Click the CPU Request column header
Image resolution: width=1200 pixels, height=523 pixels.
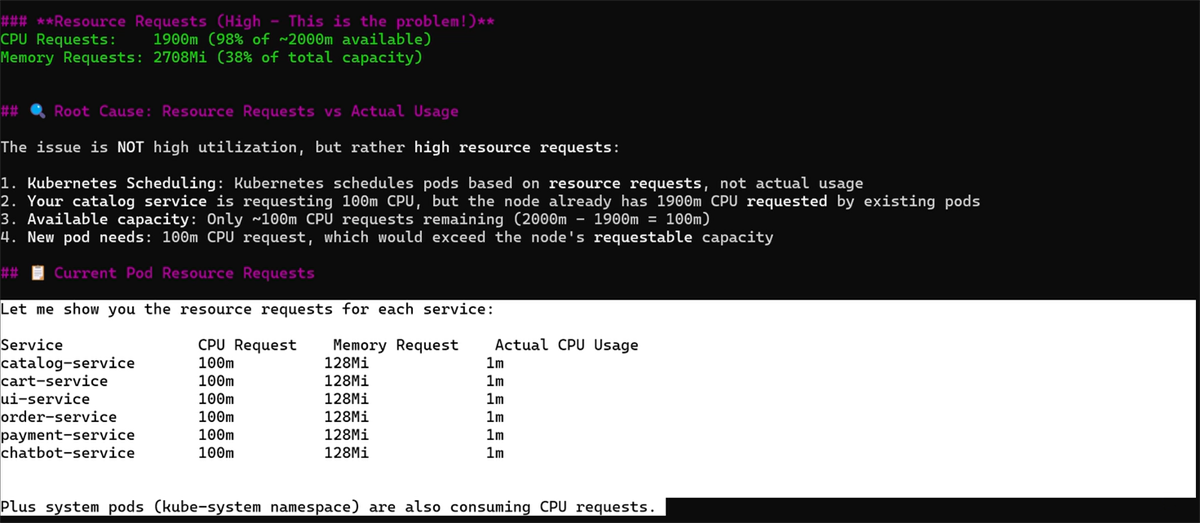247,345
